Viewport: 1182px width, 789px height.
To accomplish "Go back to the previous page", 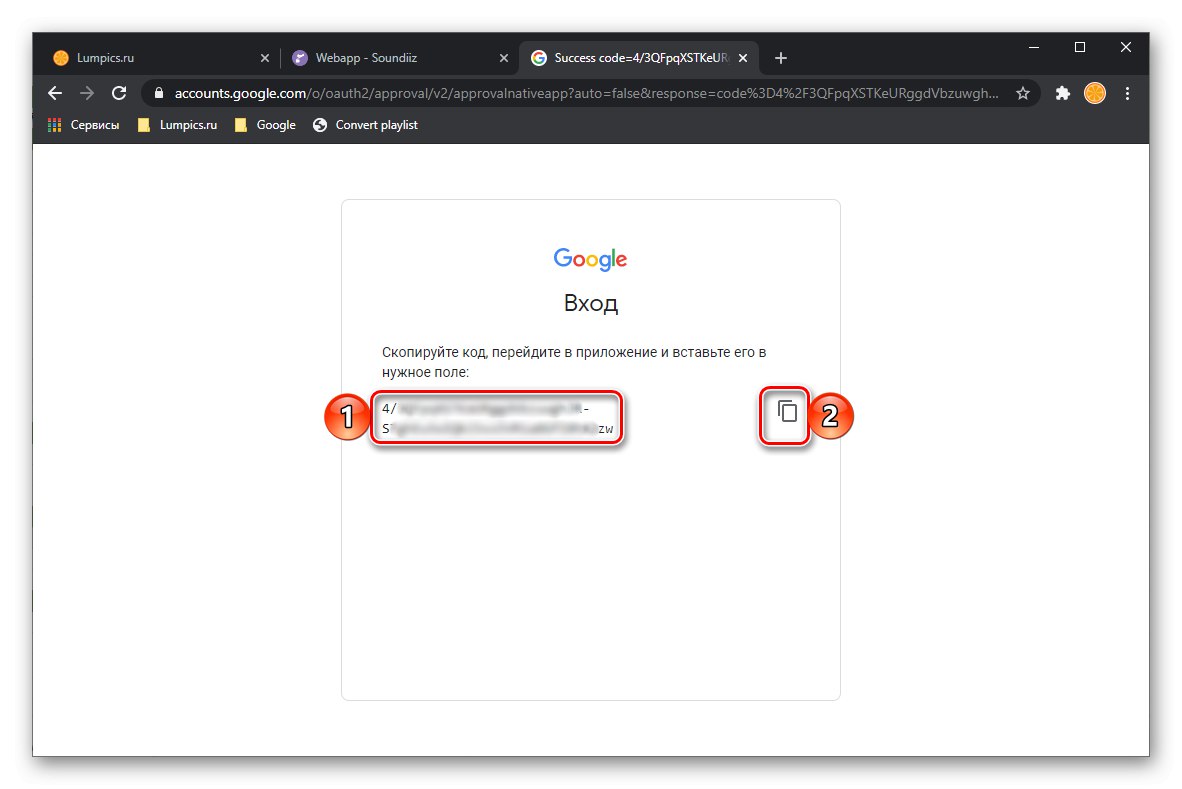I will click(55, 93).
